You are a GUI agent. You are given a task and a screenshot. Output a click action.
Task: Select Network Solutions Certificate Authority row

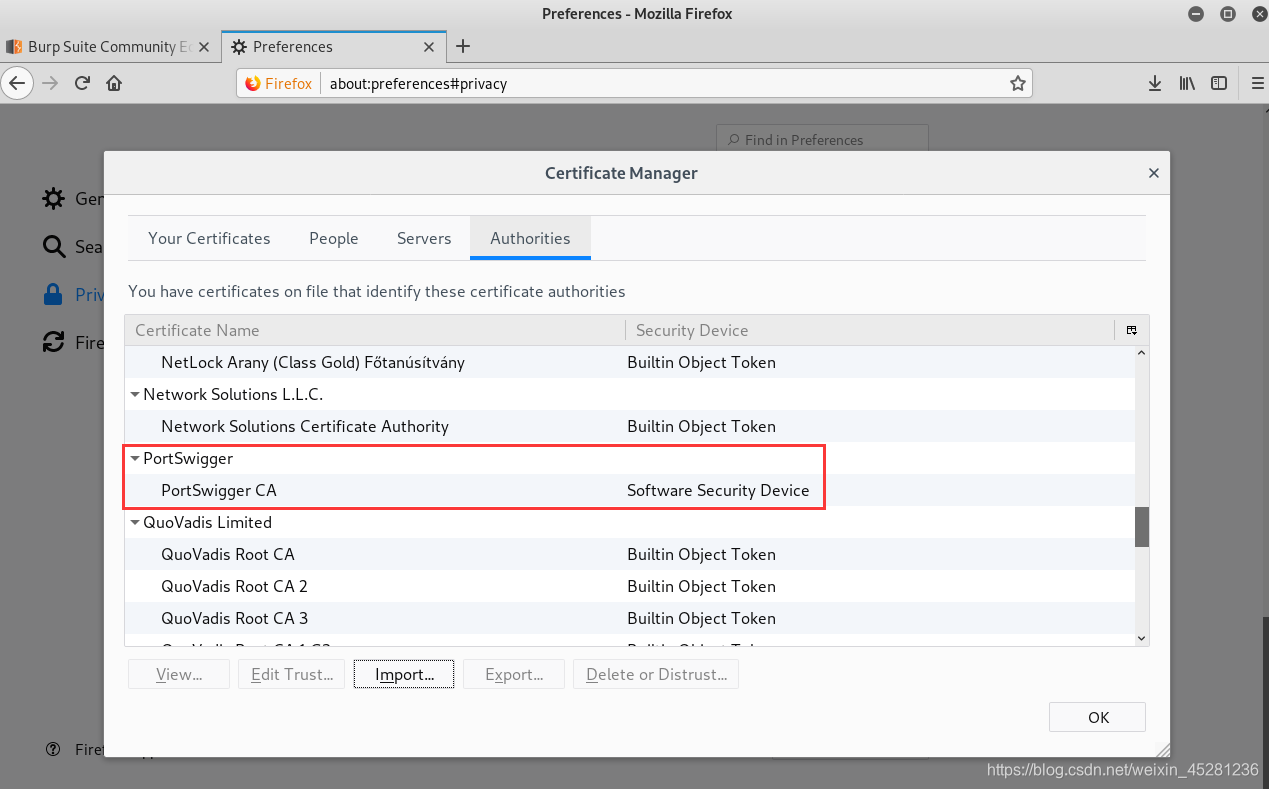pos(630,426)
